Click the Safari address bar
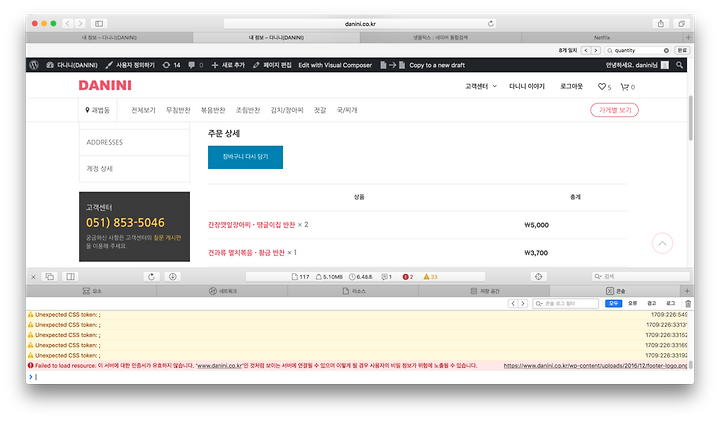This screenshot has width=720, height=421. click(360, 23)
